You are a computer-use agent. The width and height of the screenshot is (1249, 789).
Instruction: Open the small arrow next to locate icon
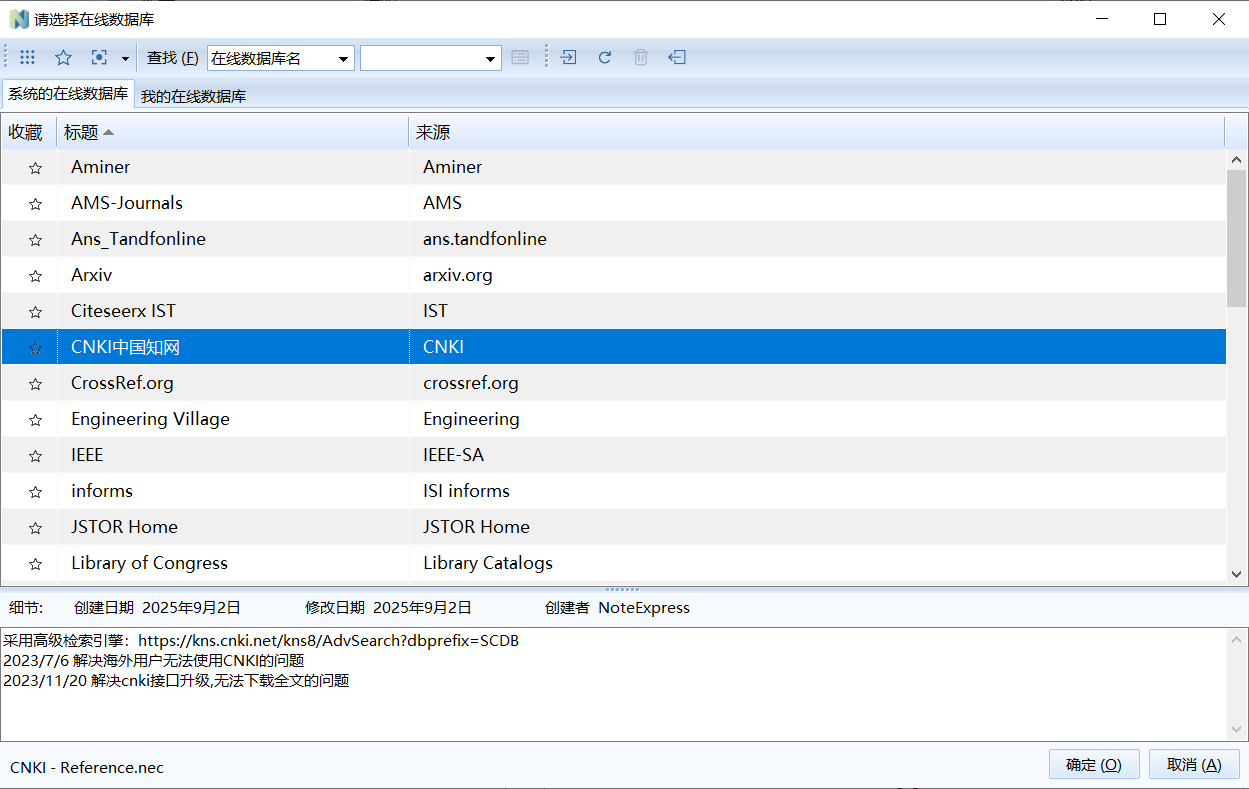pyautogui.click(x=125, y=58)
